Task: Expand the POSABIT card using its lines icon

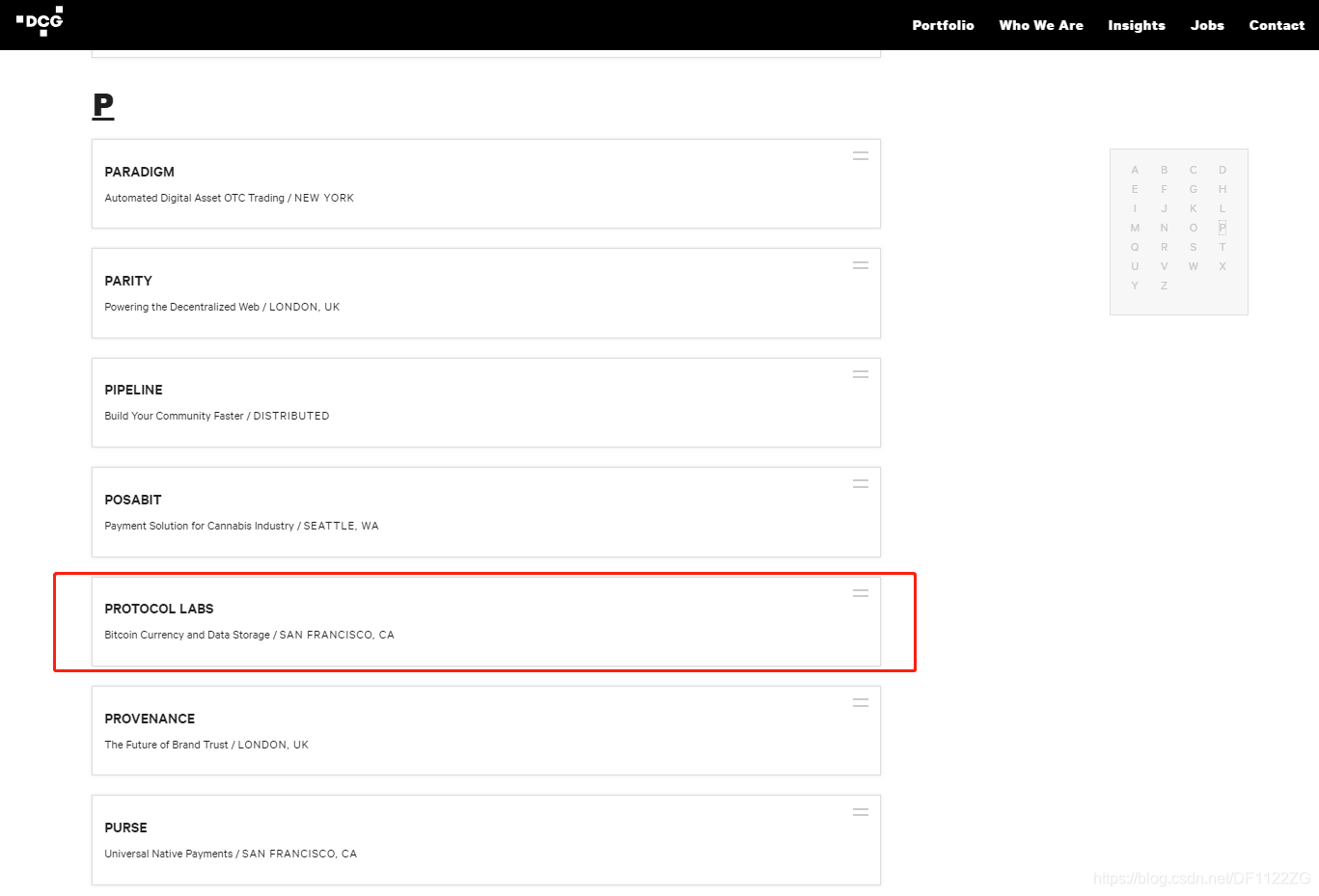Action: pyautogui.click(x=861, y=483)
